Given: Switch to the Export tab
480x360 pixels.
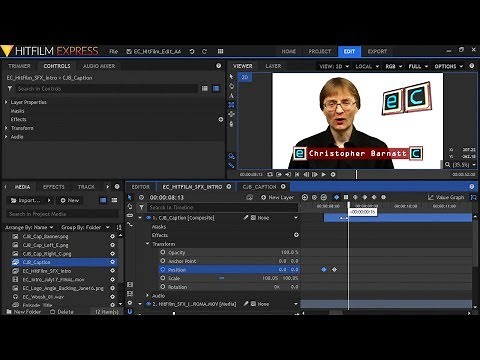Looking at the screenshot, I should 377,51.
